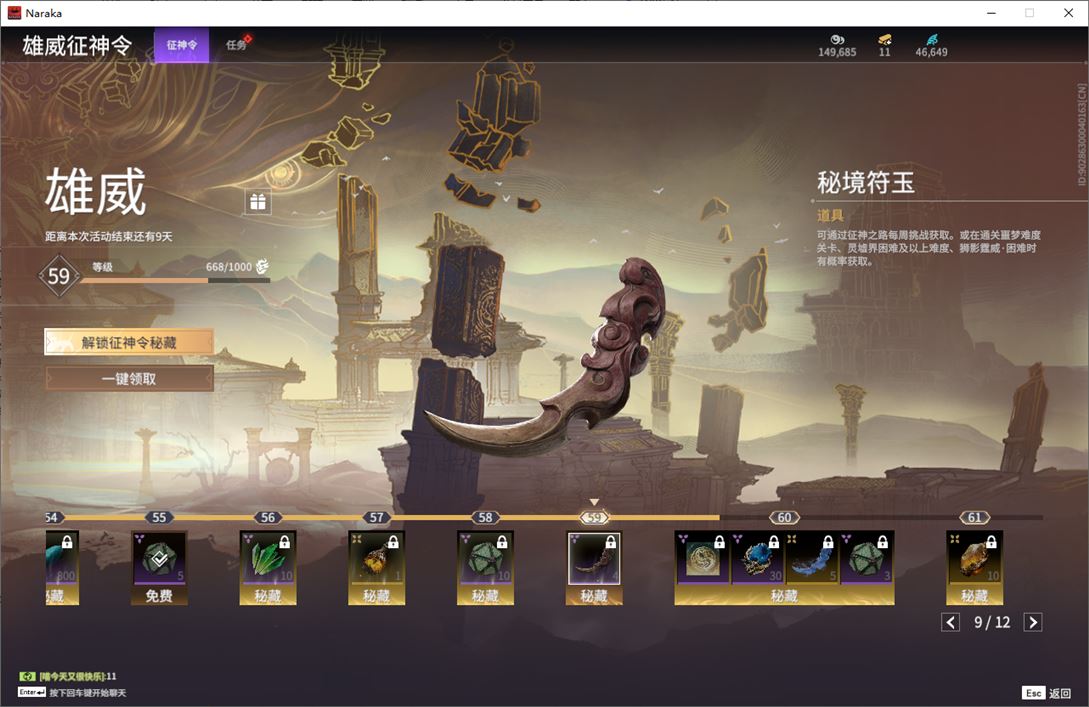The width and height of the screenshot is (1089, 707).
Task: Close the Naraka window
Action: coord(1068,13)
